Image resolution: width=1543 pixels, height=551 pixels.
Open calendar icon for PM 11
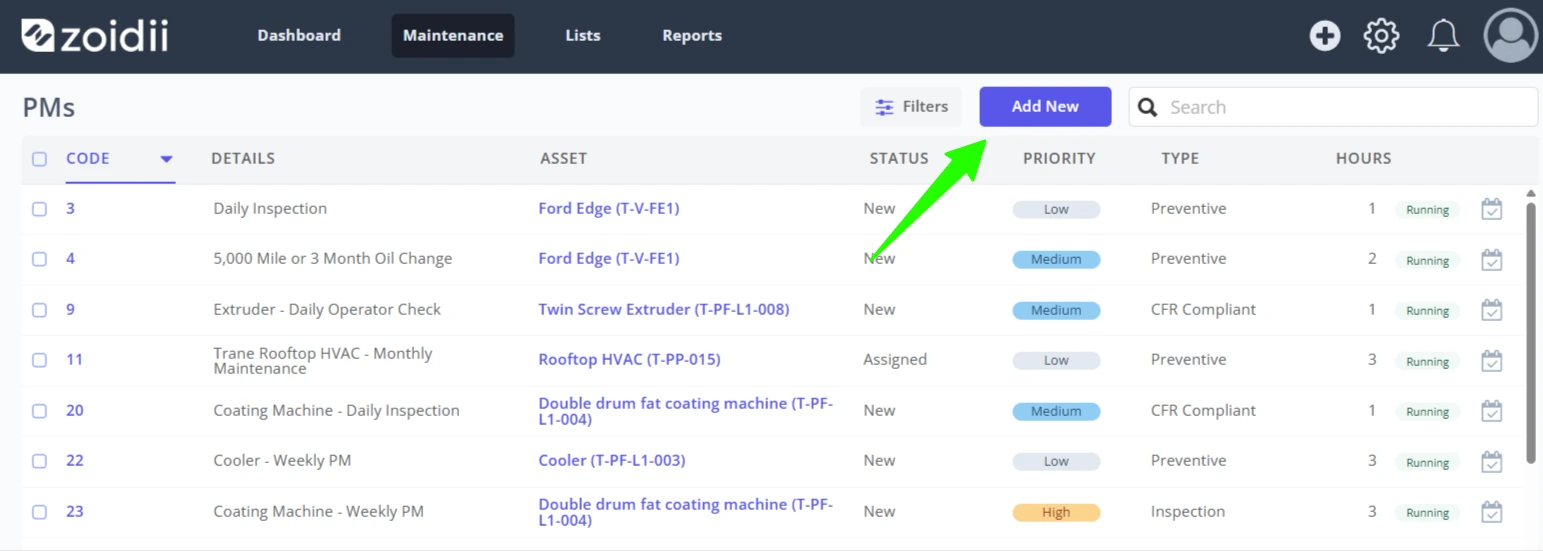(1491, 360)
